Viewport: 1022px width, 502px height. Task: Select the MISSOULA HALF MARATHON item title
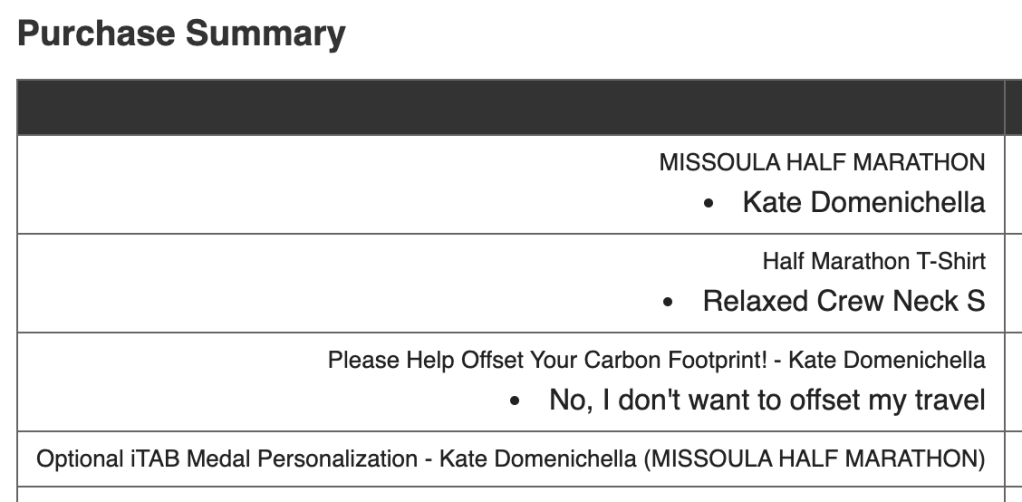(822, 162)
